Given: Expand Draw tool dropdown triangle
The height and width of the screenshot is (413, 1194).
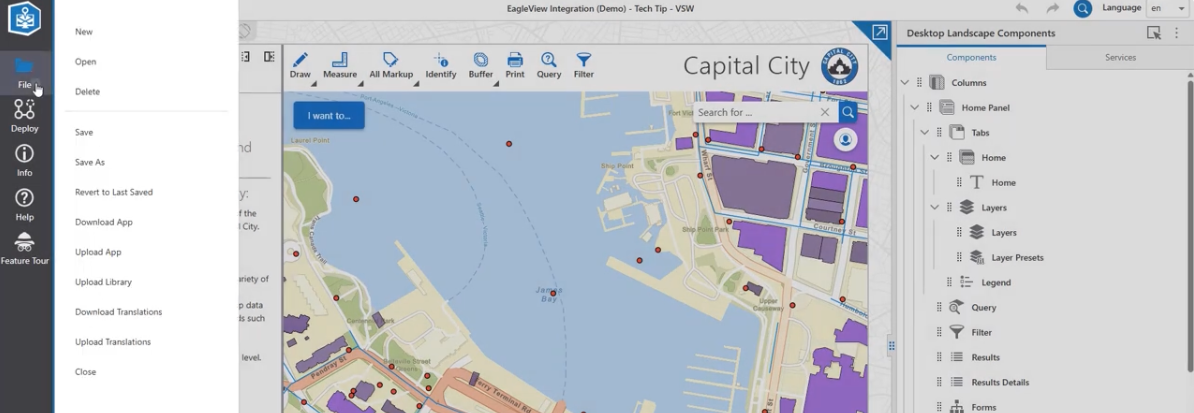Looking at the screenshot, I should click(x=313, y=84).
